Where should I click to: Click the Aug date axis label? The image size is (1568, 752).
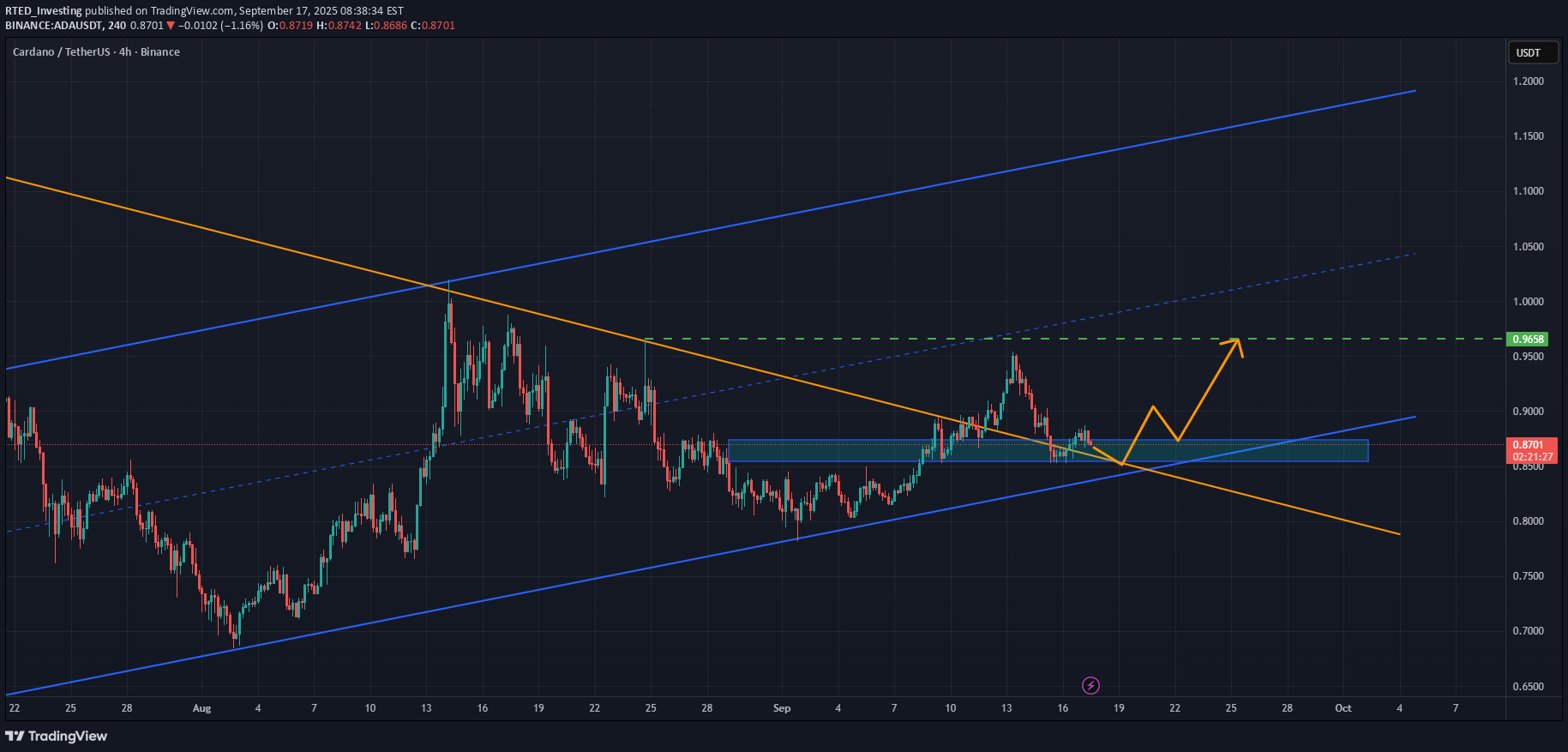(x=201, y=708)
